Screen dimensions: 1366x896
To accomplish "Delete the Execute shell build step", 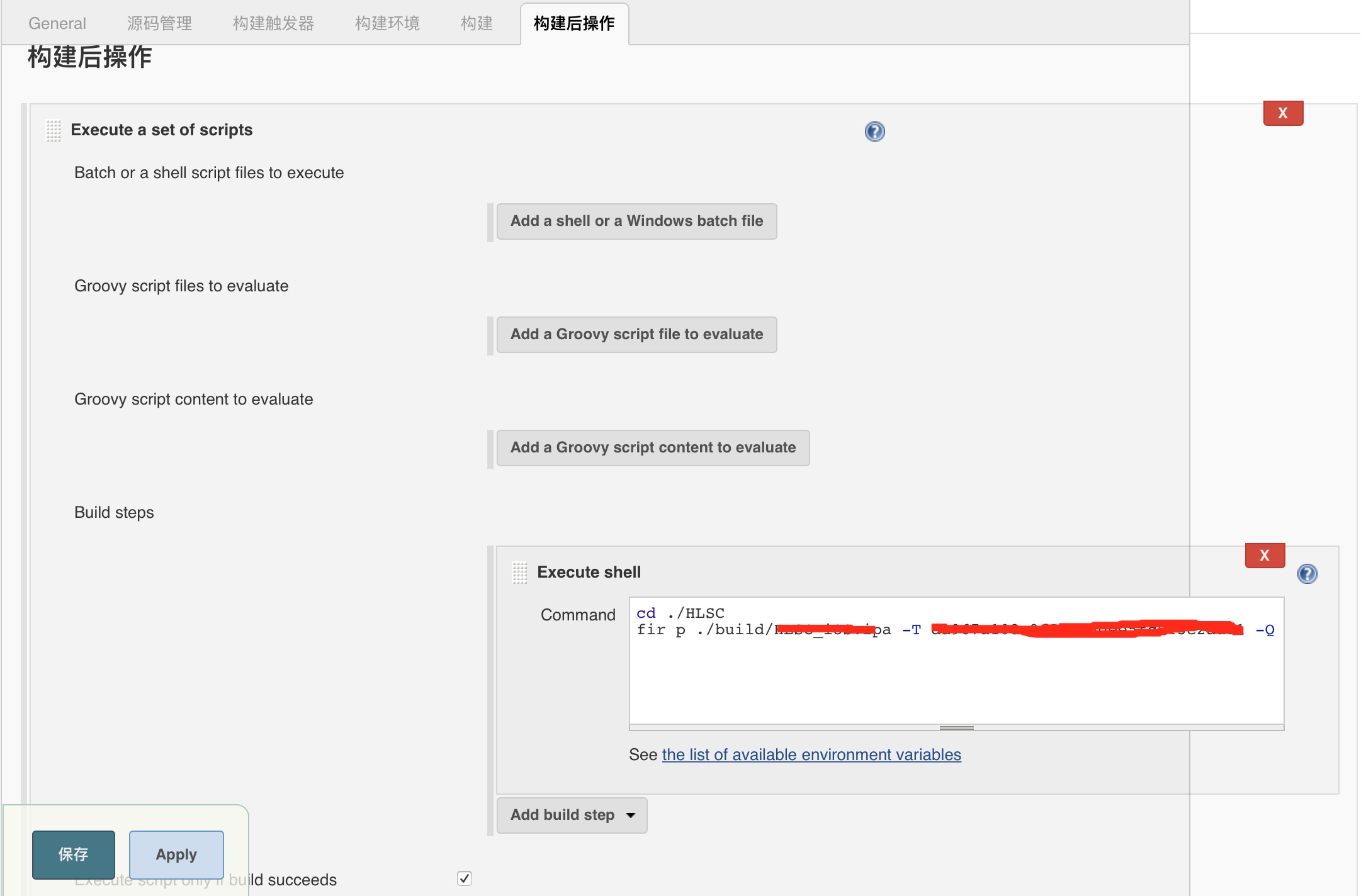I will (x=1265, y=556).
